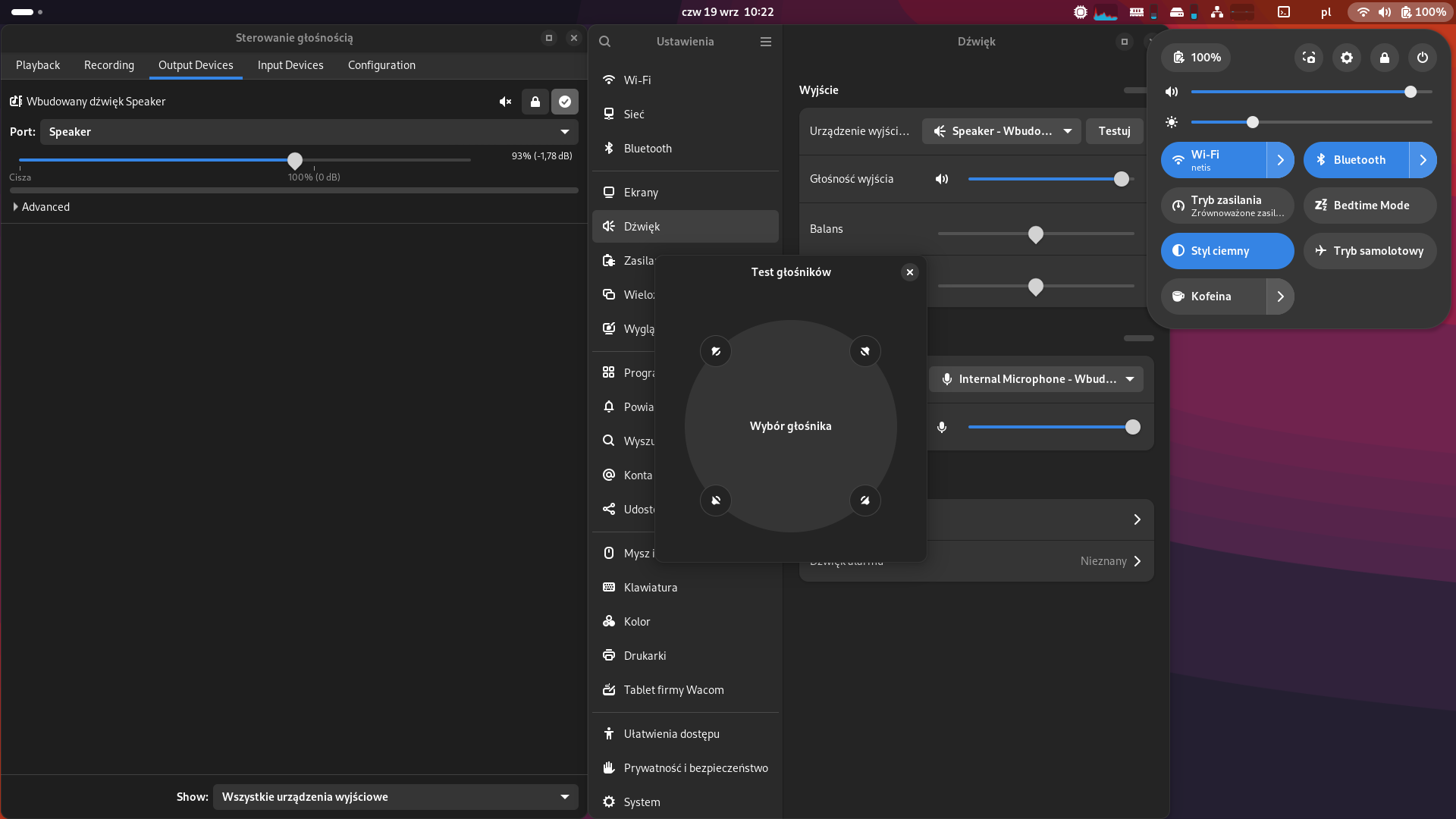Click the Activities workspace indicator

(x=27, y=12)
